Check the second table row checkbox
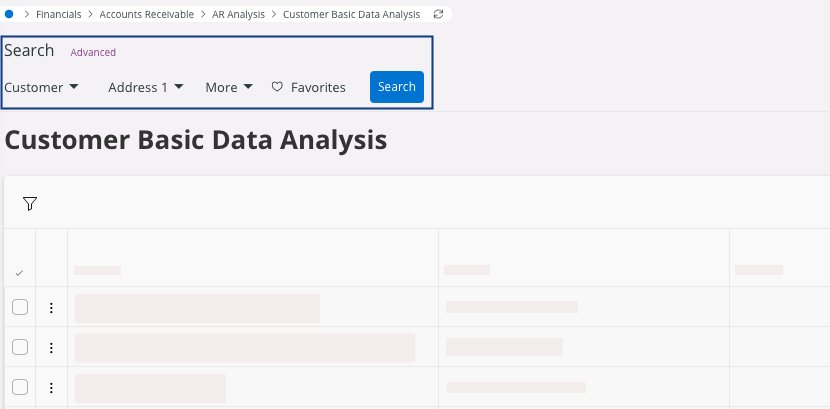Viewport: 830px width, 409px height. [x=20, y=347]
